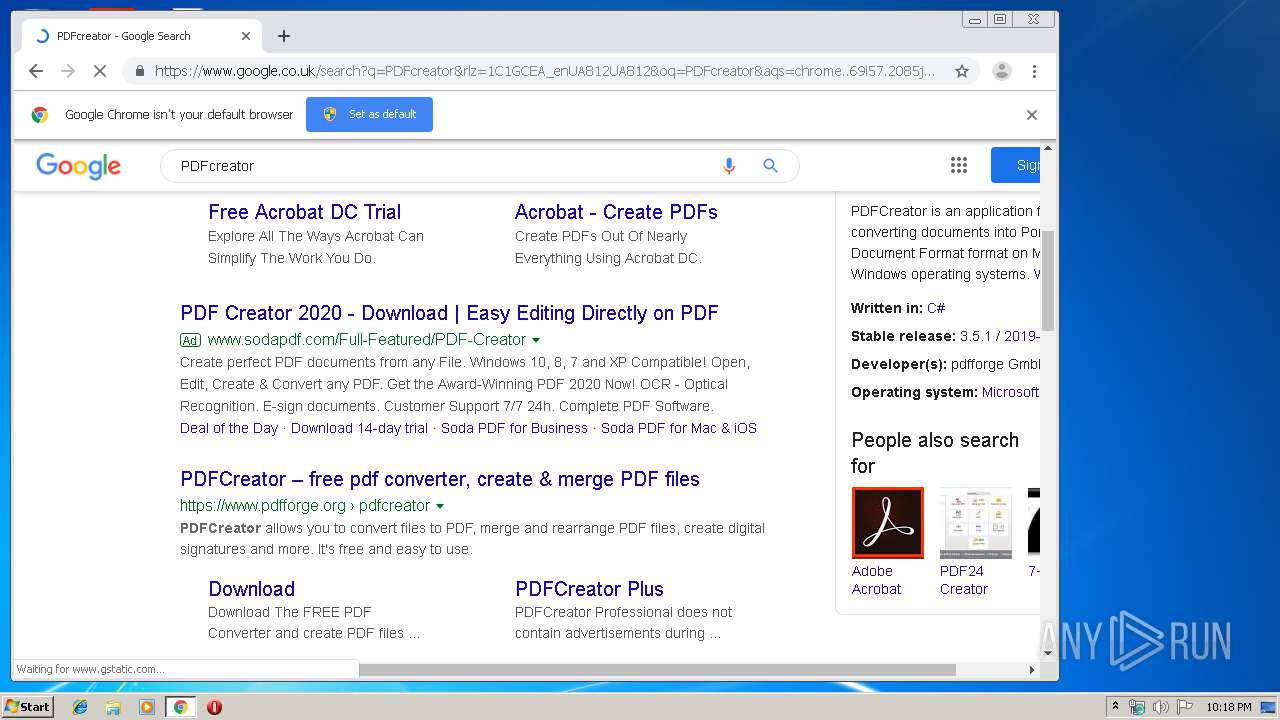The image size is (1280, 720).
Task: Click the Google logo
Action: tap(78, 166)
